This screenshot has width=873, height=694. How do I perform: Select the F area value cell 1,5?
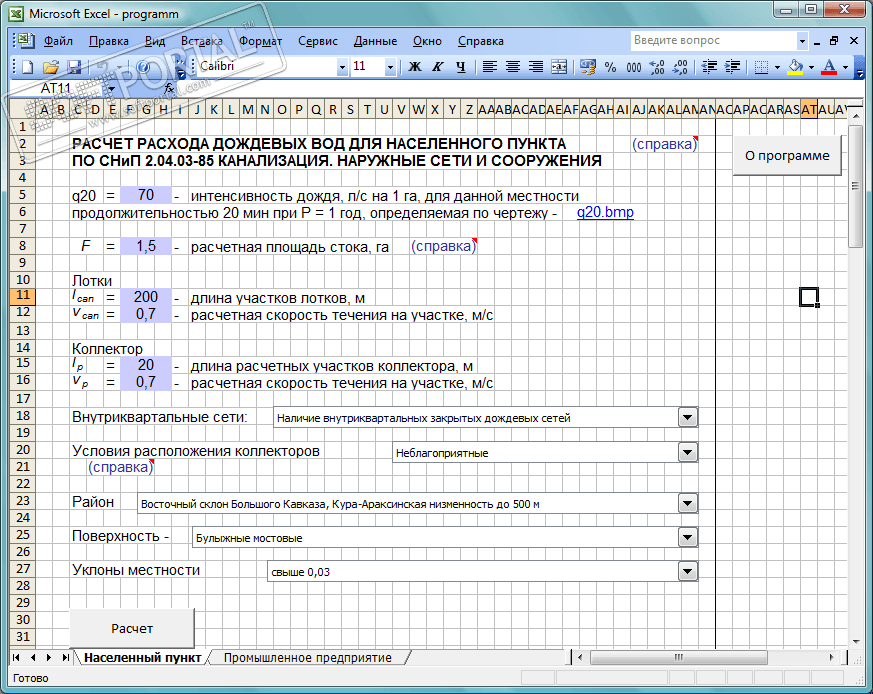tap(146, 246)
